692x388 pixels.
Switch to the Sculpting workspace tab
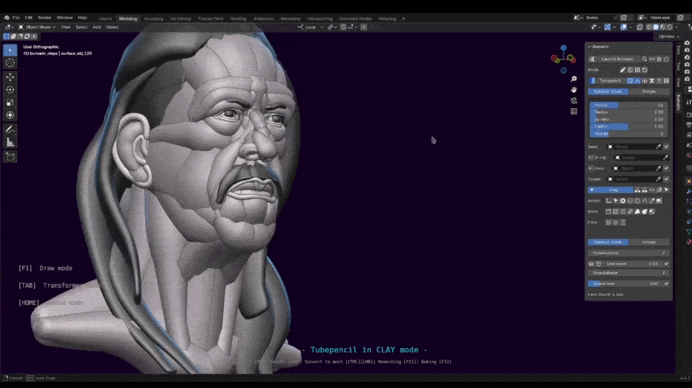click(154, 19)
